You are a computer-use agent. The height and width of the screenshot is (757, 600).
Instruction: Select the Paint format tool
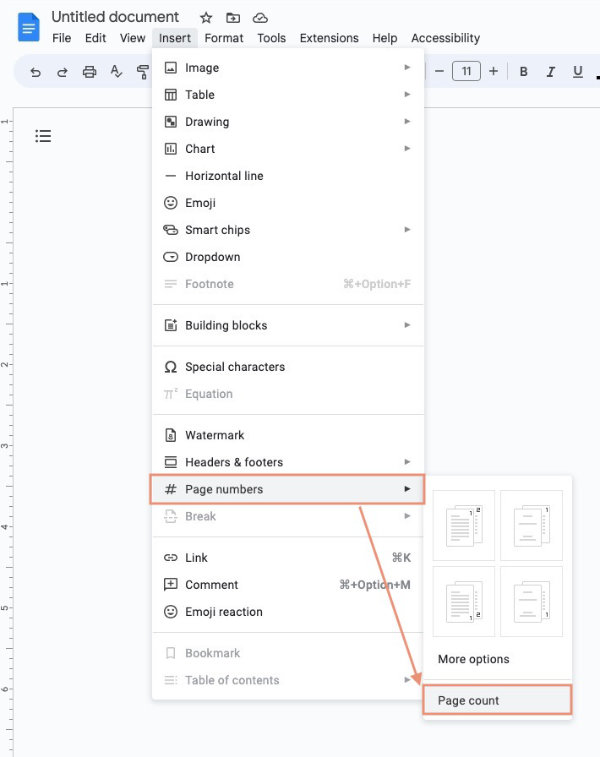(142, 72)
